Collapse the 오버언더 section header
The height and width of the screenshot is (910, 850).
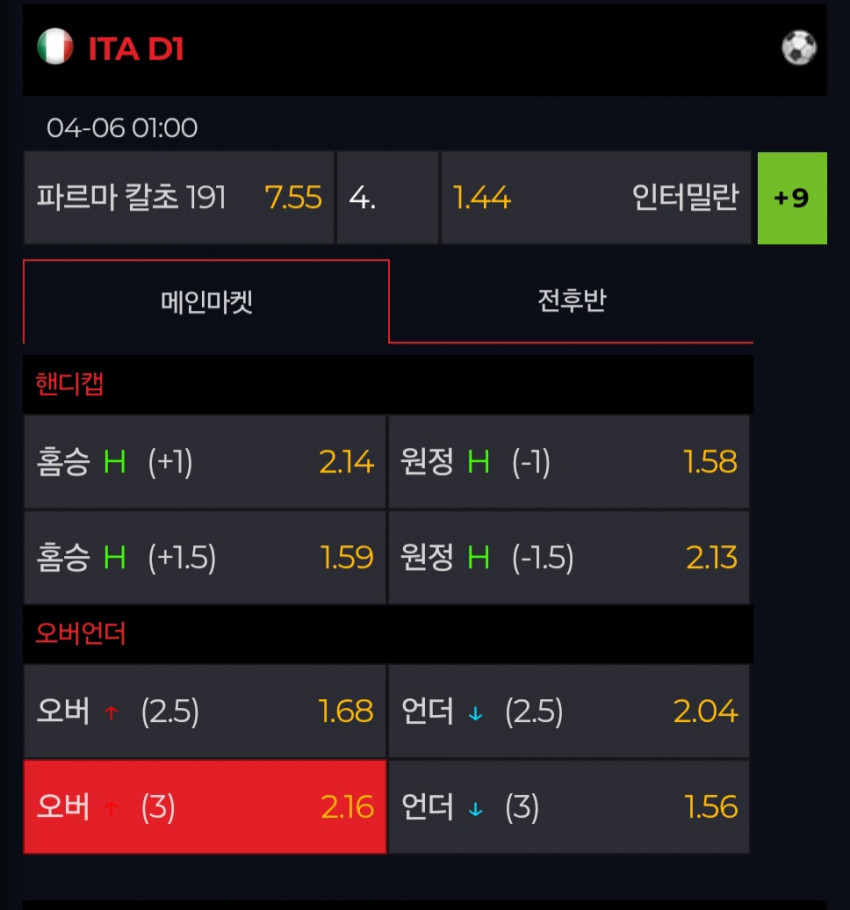388,633
